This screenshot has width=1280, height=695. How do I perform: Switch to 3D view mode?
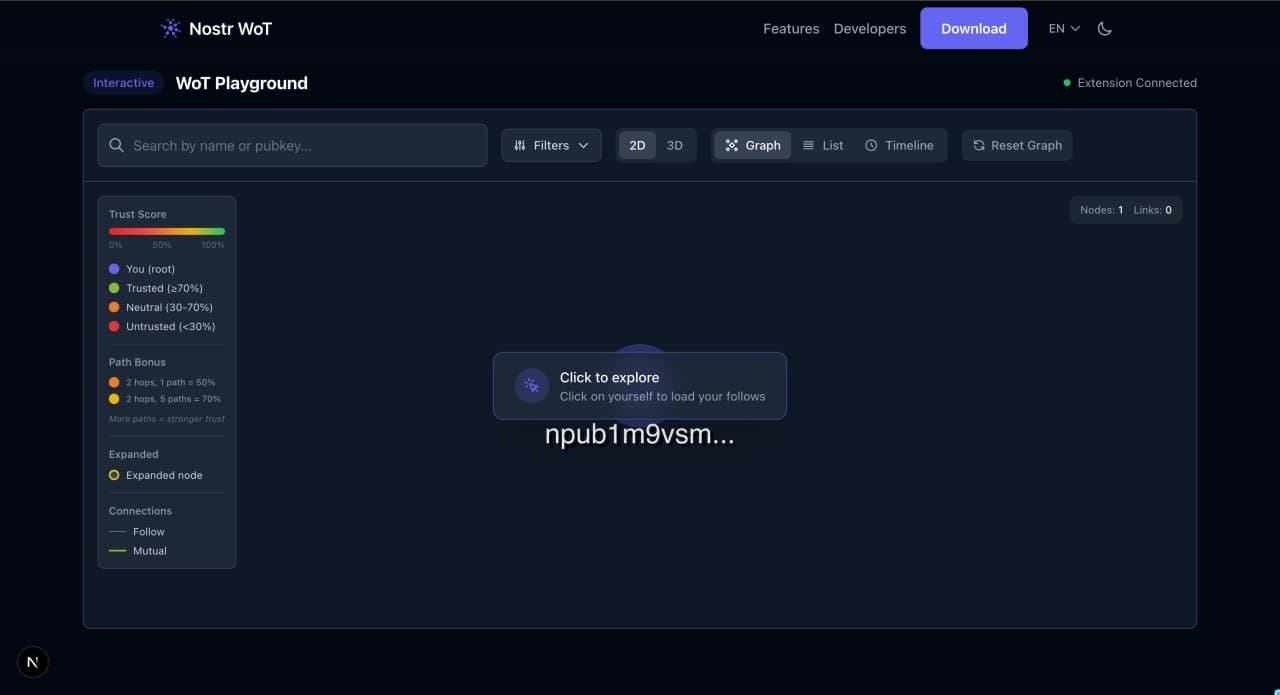click(x=675, y=145)
